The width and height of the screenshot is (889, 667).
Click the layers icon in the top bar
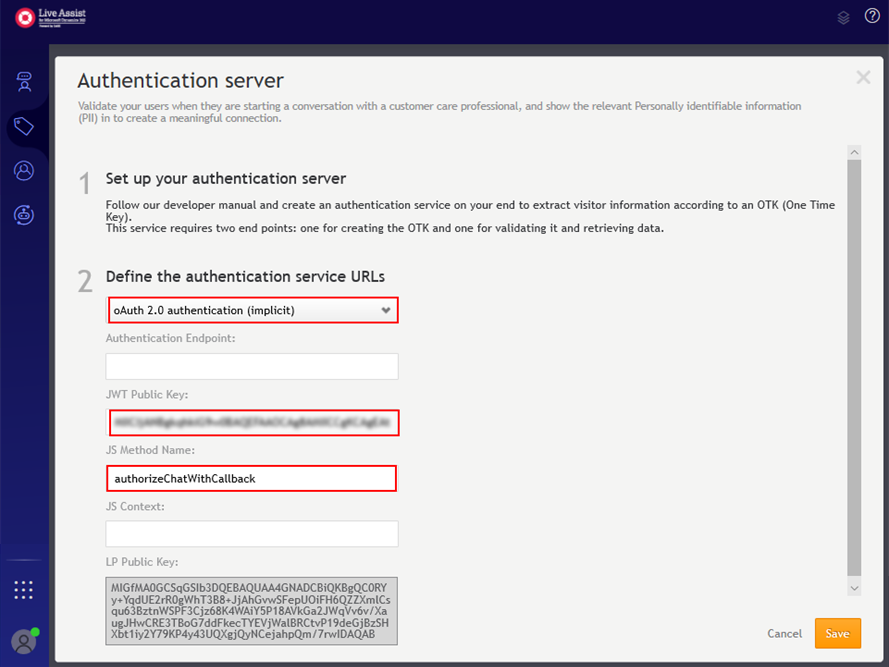coord(843,17)
